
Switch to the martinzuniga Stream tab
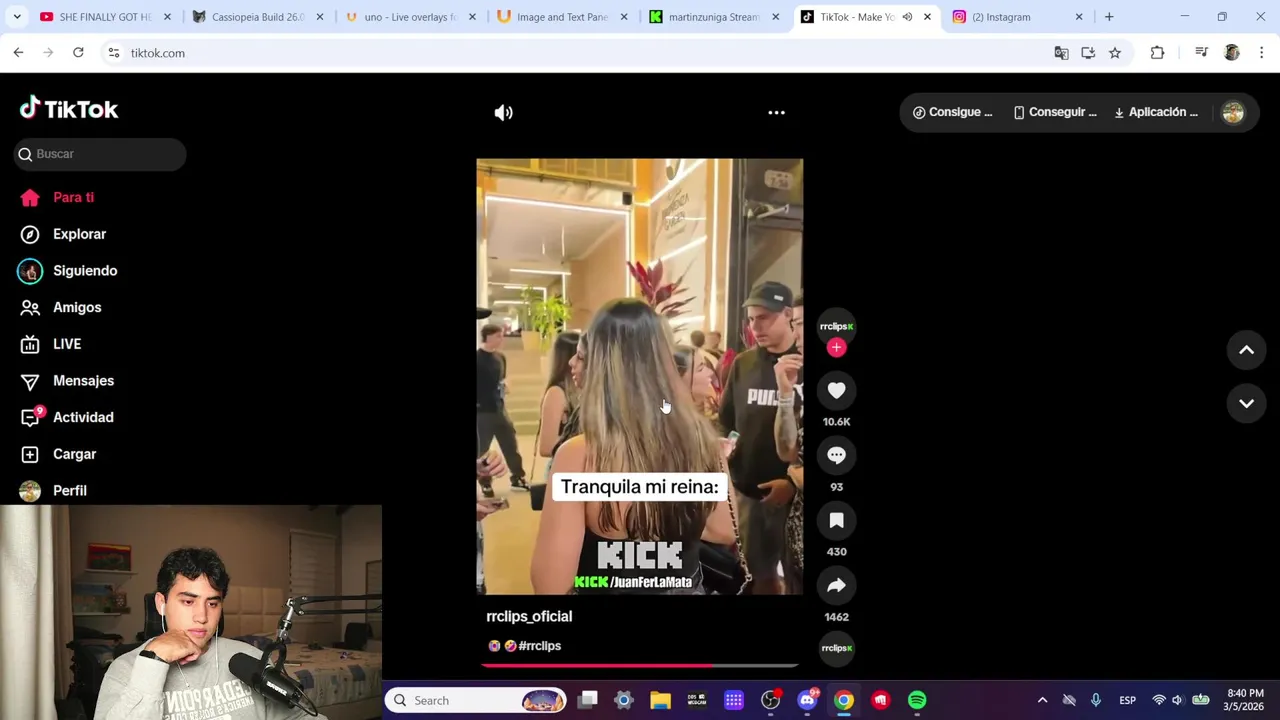(714, 17)
